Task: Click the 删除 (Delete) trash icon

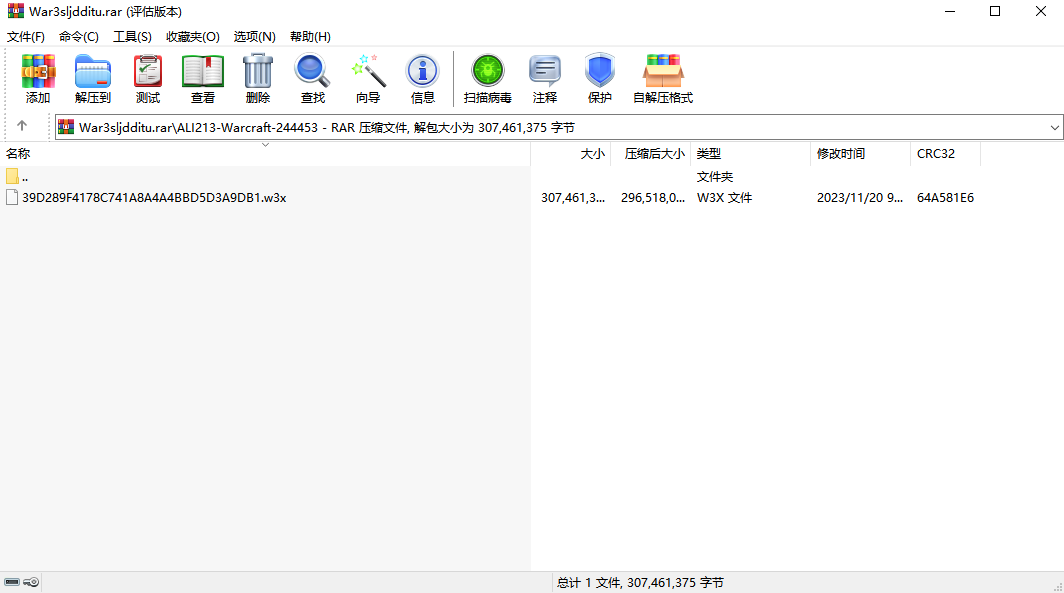Action: 258,78
